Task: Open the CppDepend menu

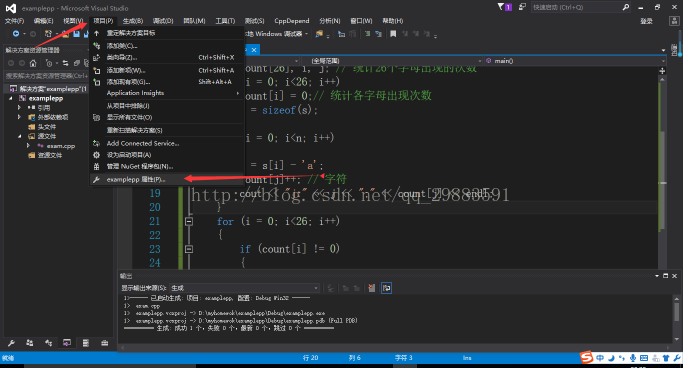Action: pos(292,21)
